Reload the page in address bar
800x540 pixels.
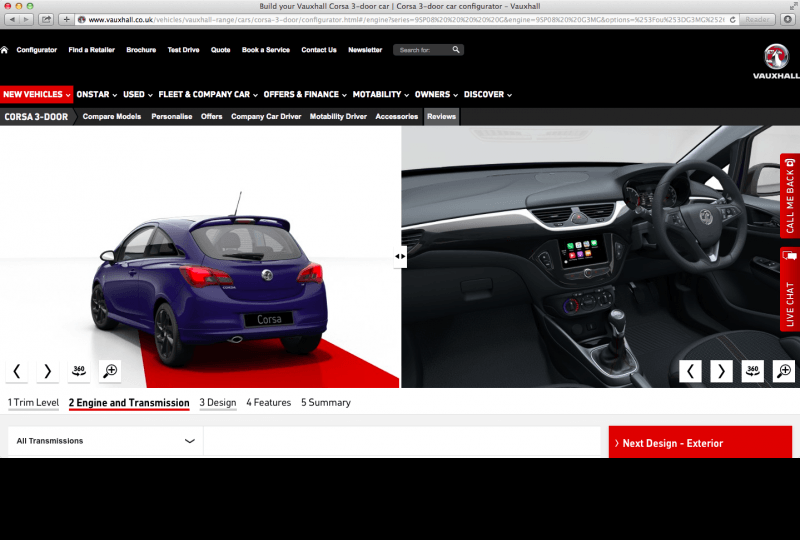(733, 19)
